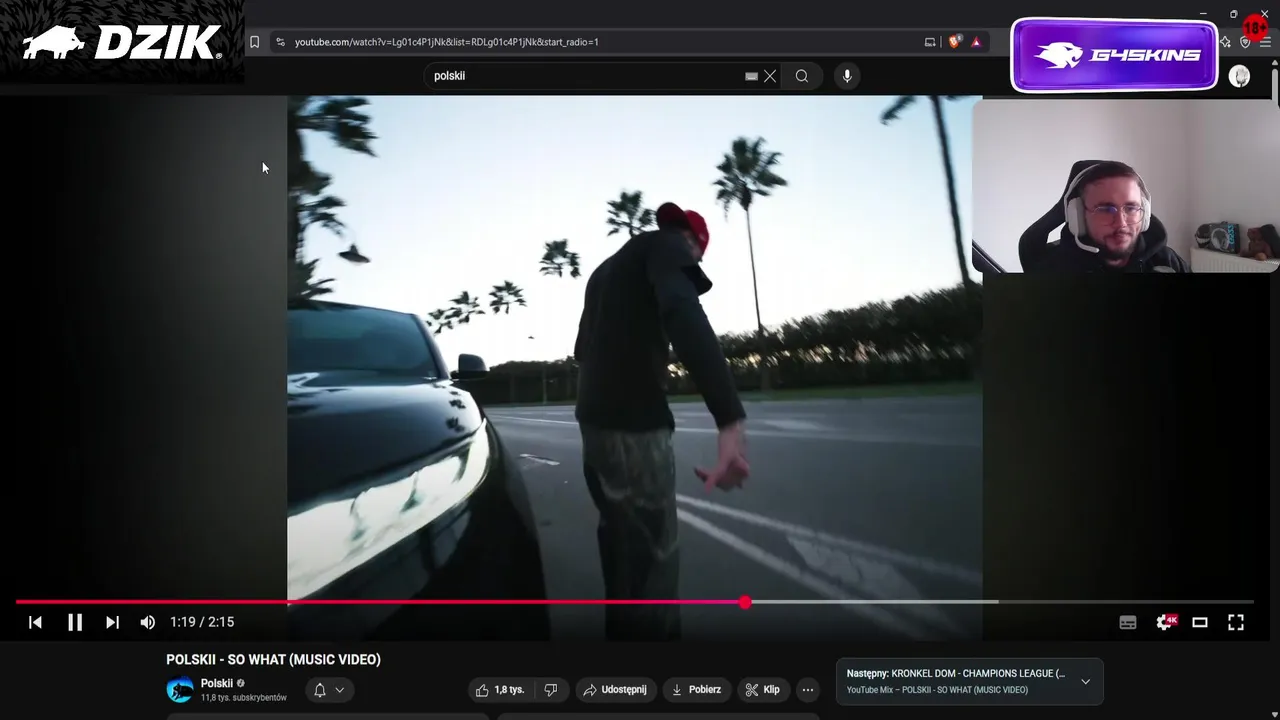
Task: Click the YouTube Mix playlist subtitle text
Action: [x=937, y=690]
